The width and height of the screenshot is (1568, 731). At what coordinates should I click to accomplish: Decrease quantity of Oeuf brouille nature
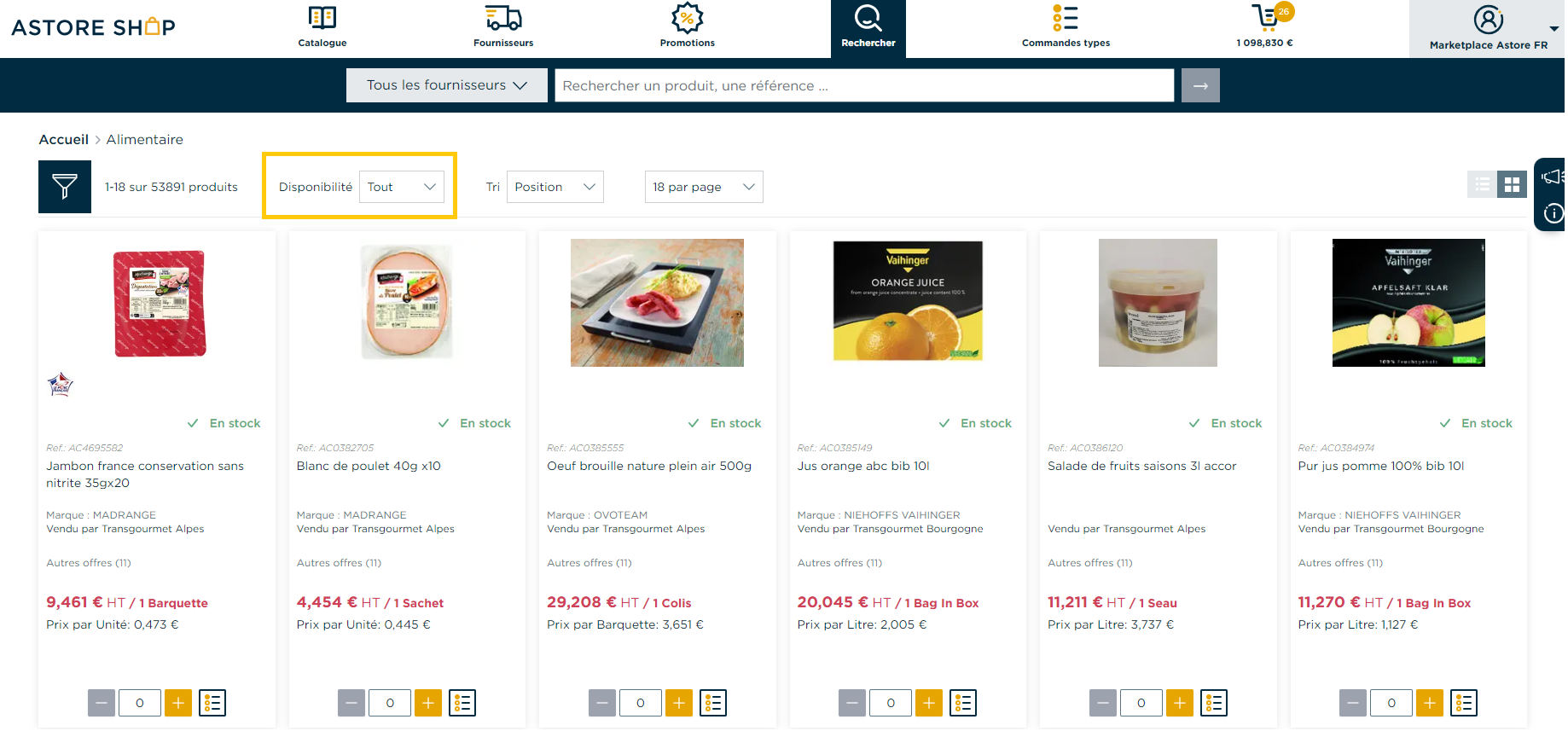coord(602,703)
